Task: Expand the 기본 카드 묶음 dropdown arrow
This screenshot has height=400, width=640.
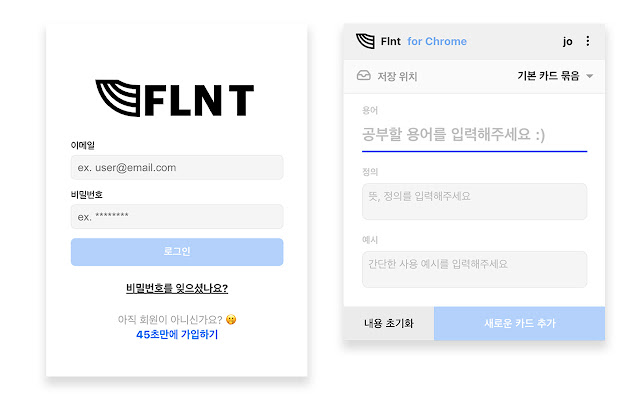Action: [x=590, y=76]
